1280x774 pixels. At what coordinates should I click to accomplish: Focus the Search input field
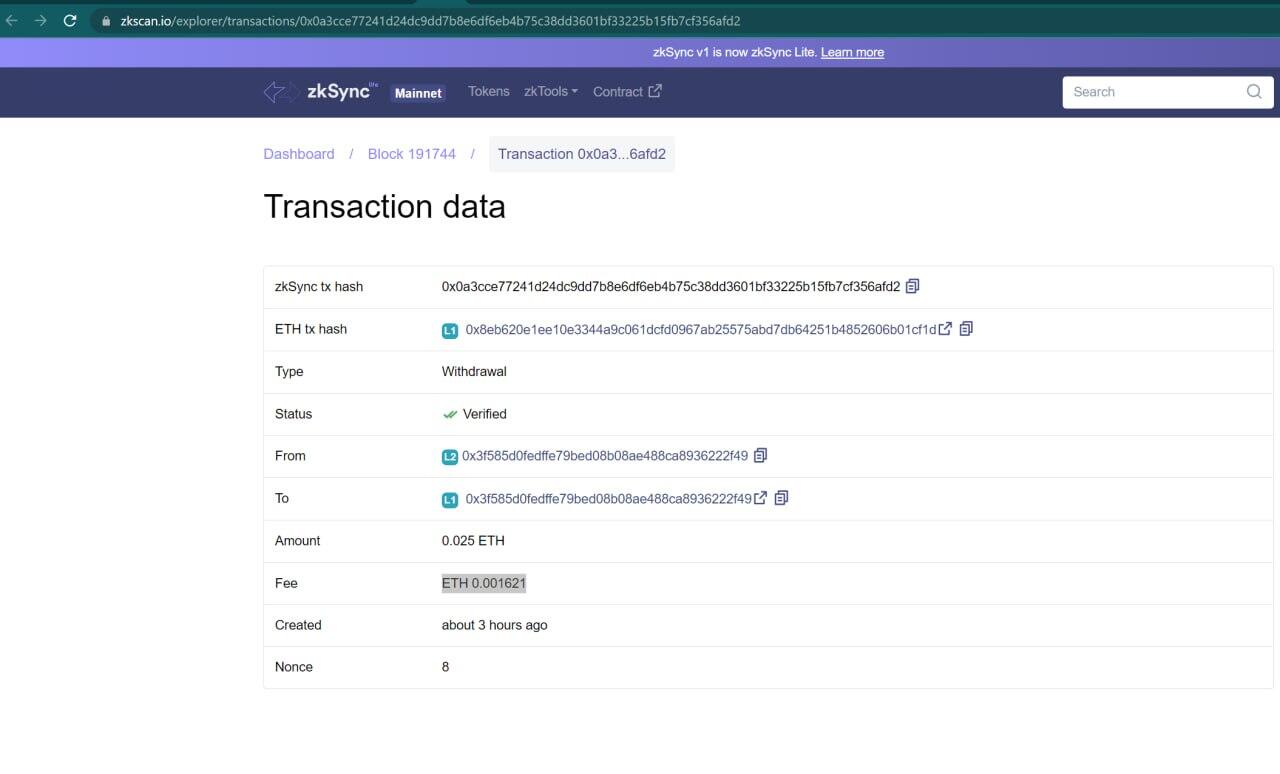pos(1168,92)
